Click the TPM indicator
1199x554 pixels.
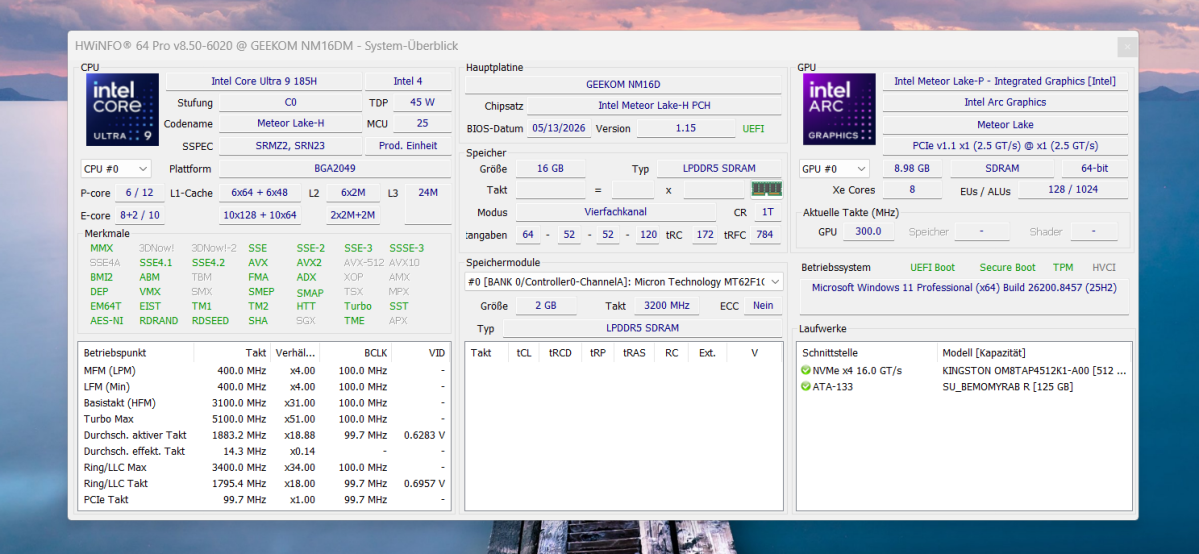[x=1063, y=267]
